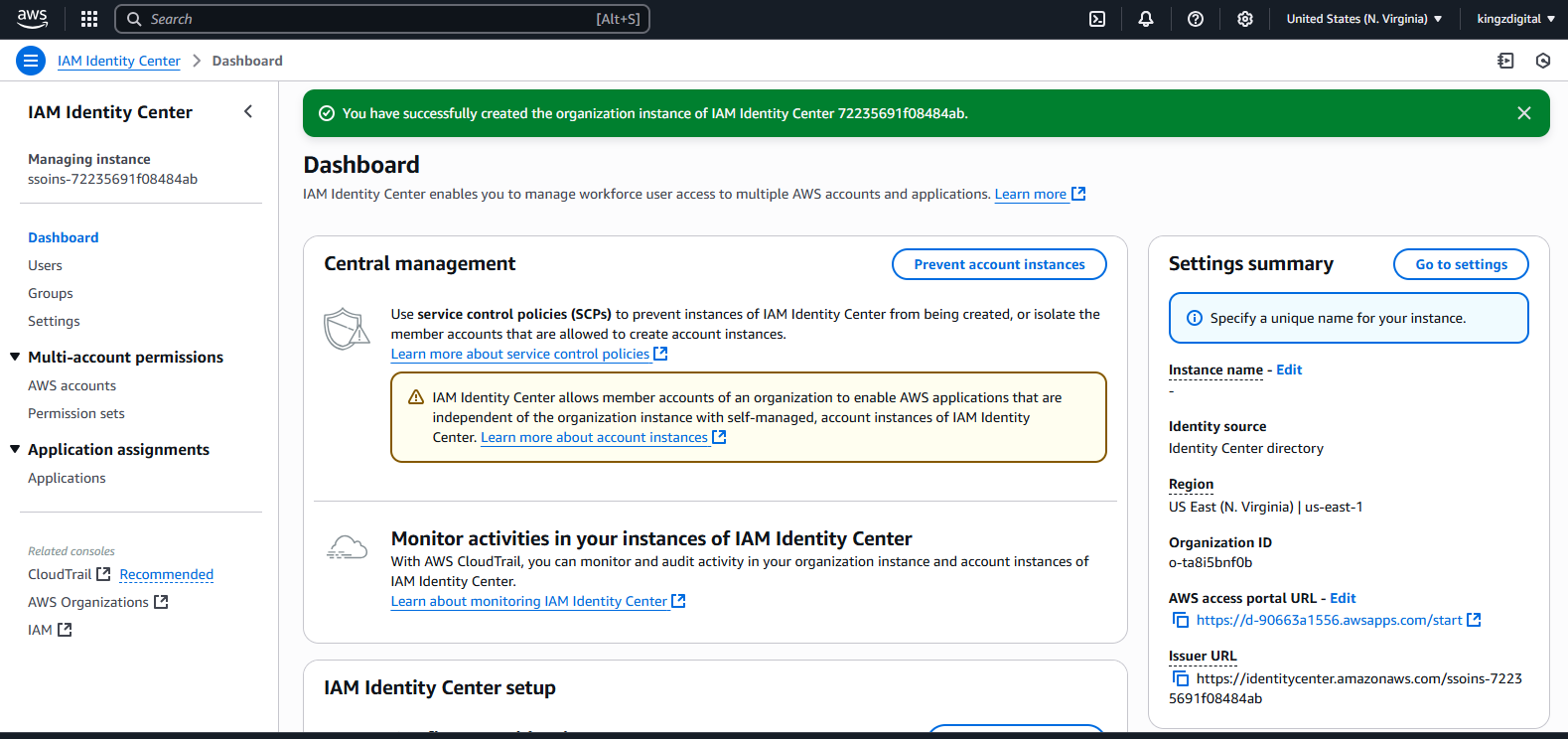Dismiss the green success banner
This screenshot has width=1568, height=739.
tap(1524, 113)
